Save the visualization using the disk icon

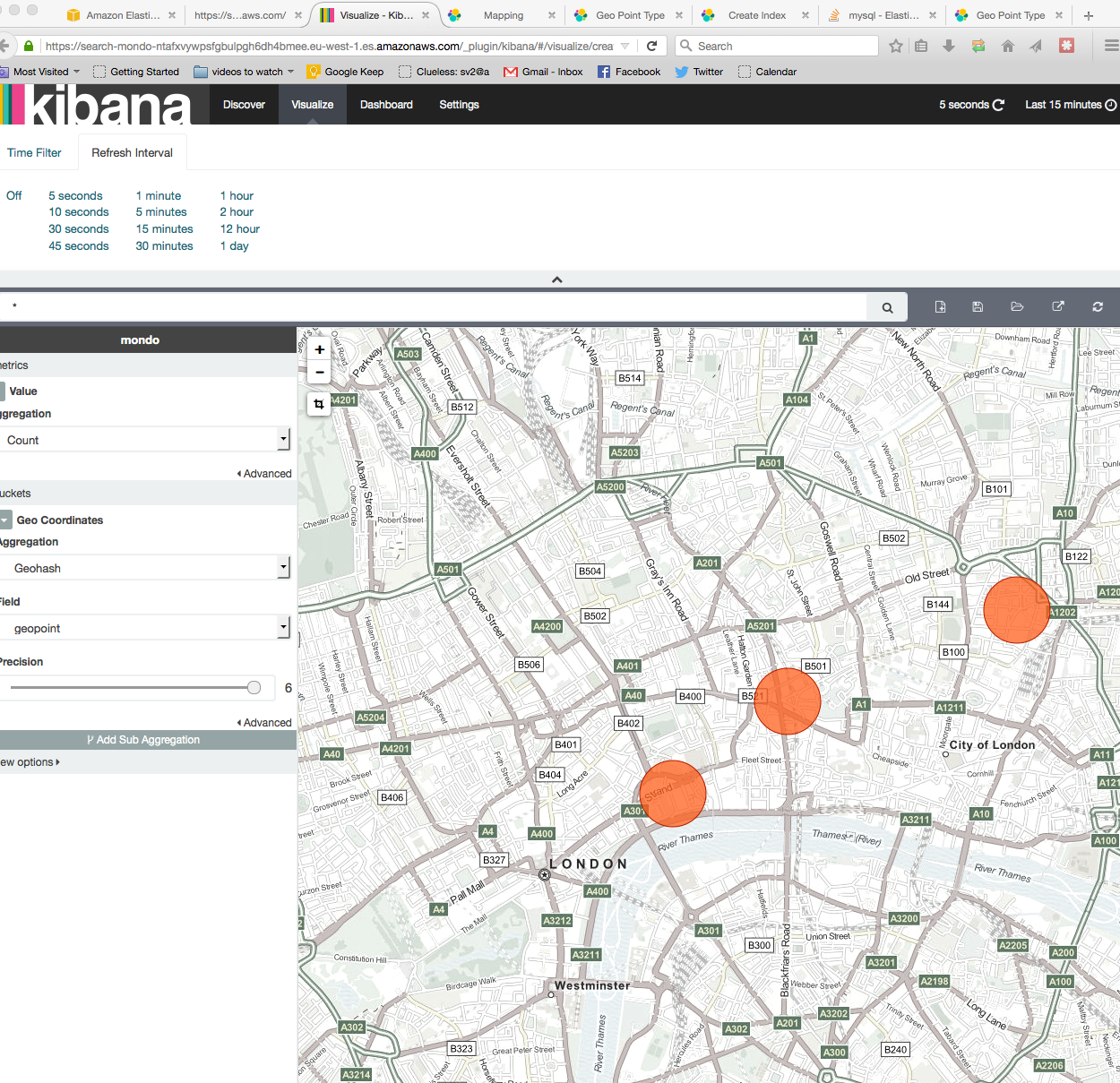[x=978, y=307]
